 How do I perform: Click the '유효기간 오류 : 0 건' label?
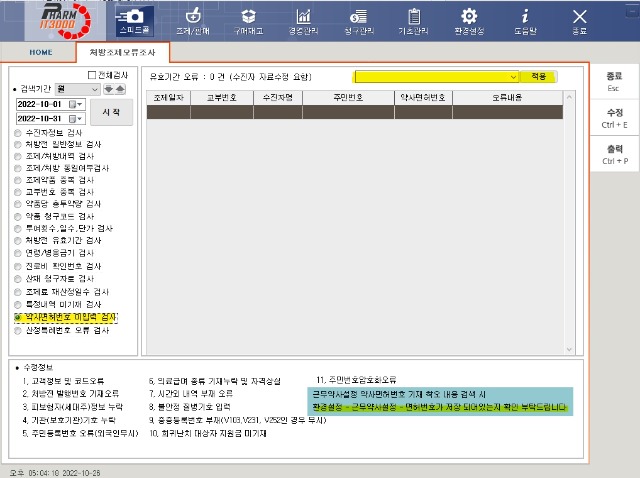click(x=187, y=77)
